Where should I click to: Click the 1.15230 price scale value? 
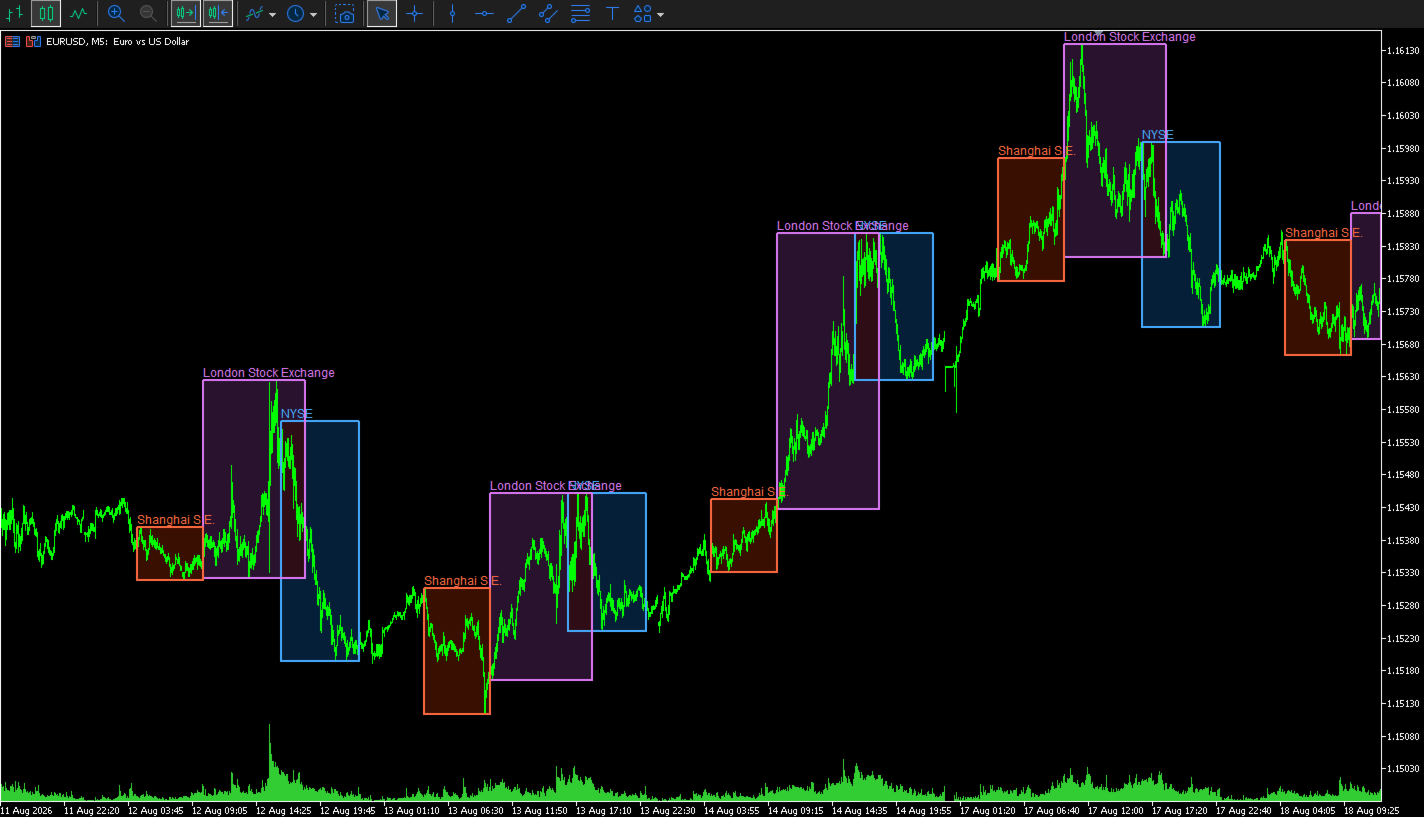tap(1403, 638)
